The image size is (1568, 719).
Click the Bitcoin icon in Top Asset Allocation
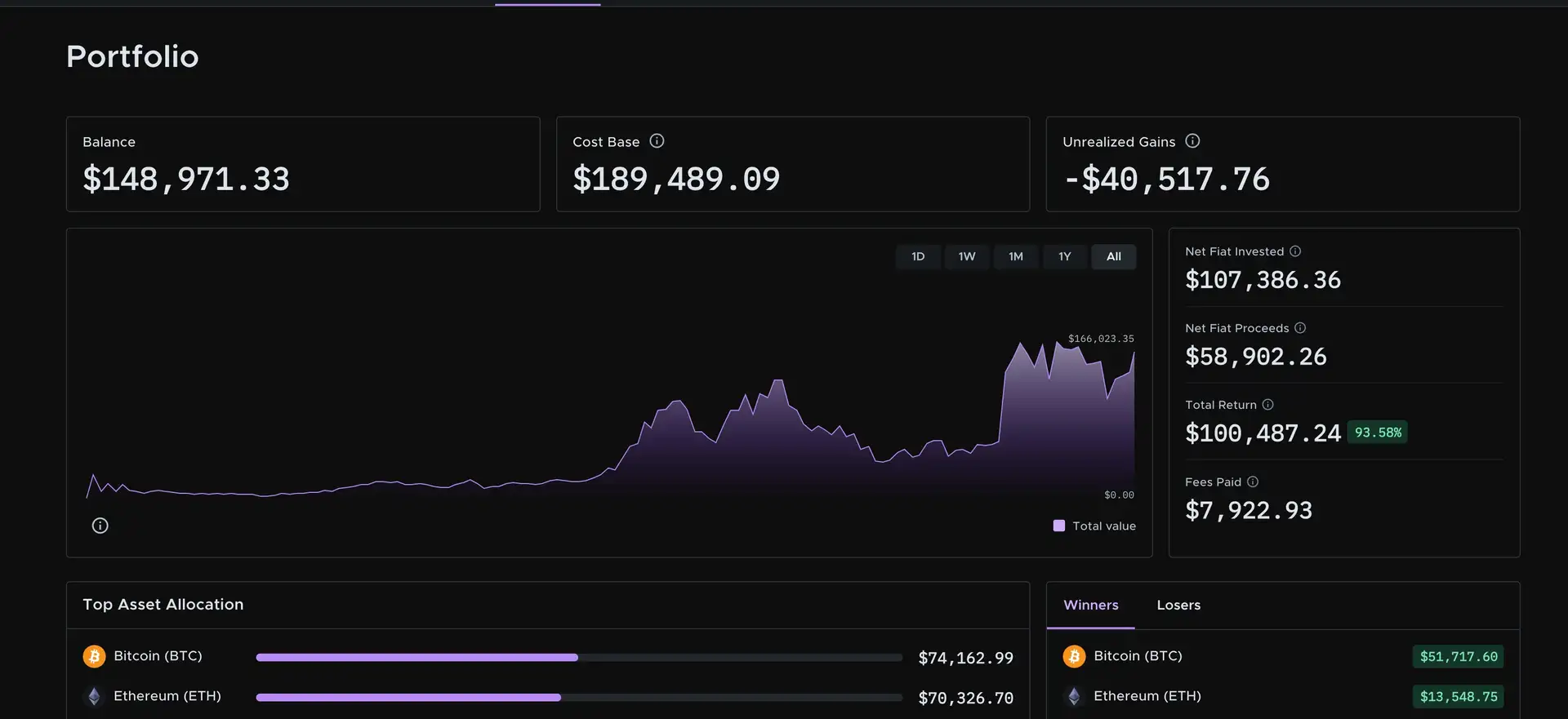coord(94,656)
